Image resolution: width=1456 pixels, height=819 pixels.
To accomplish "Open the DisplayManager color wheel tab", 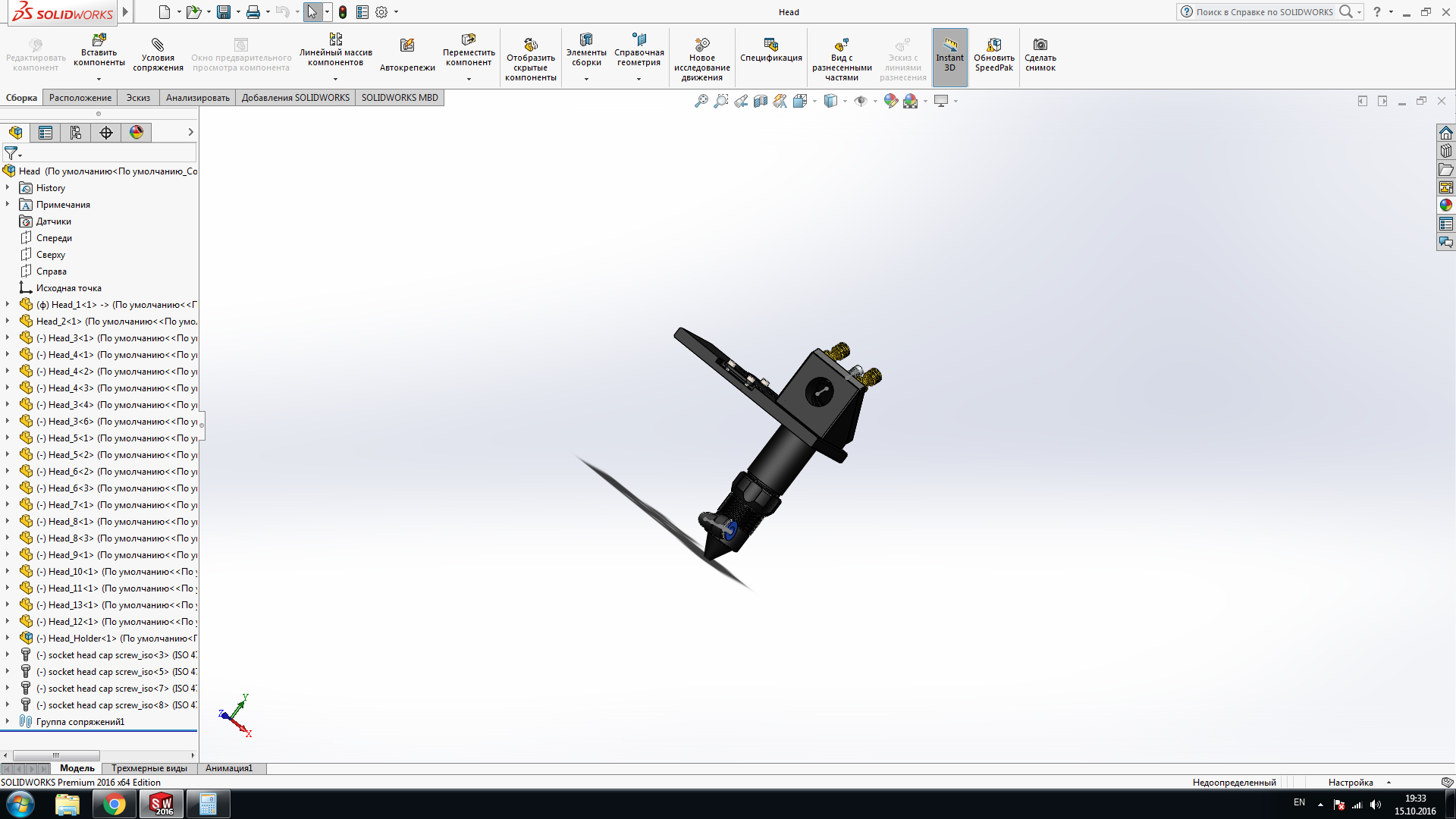I will pos(136,133).
